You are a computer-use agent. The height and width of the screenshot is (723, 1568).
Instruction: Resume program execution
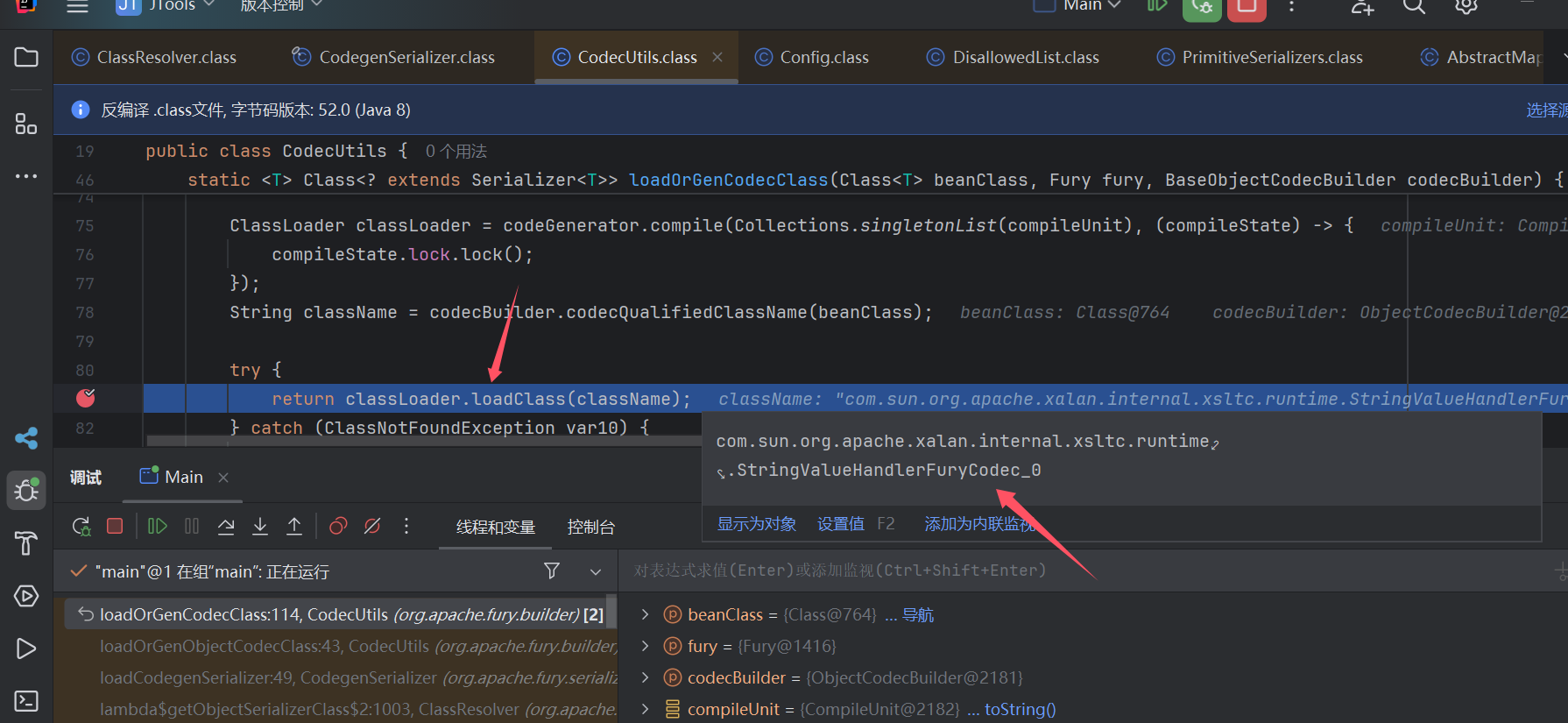[x=158, y=526]
